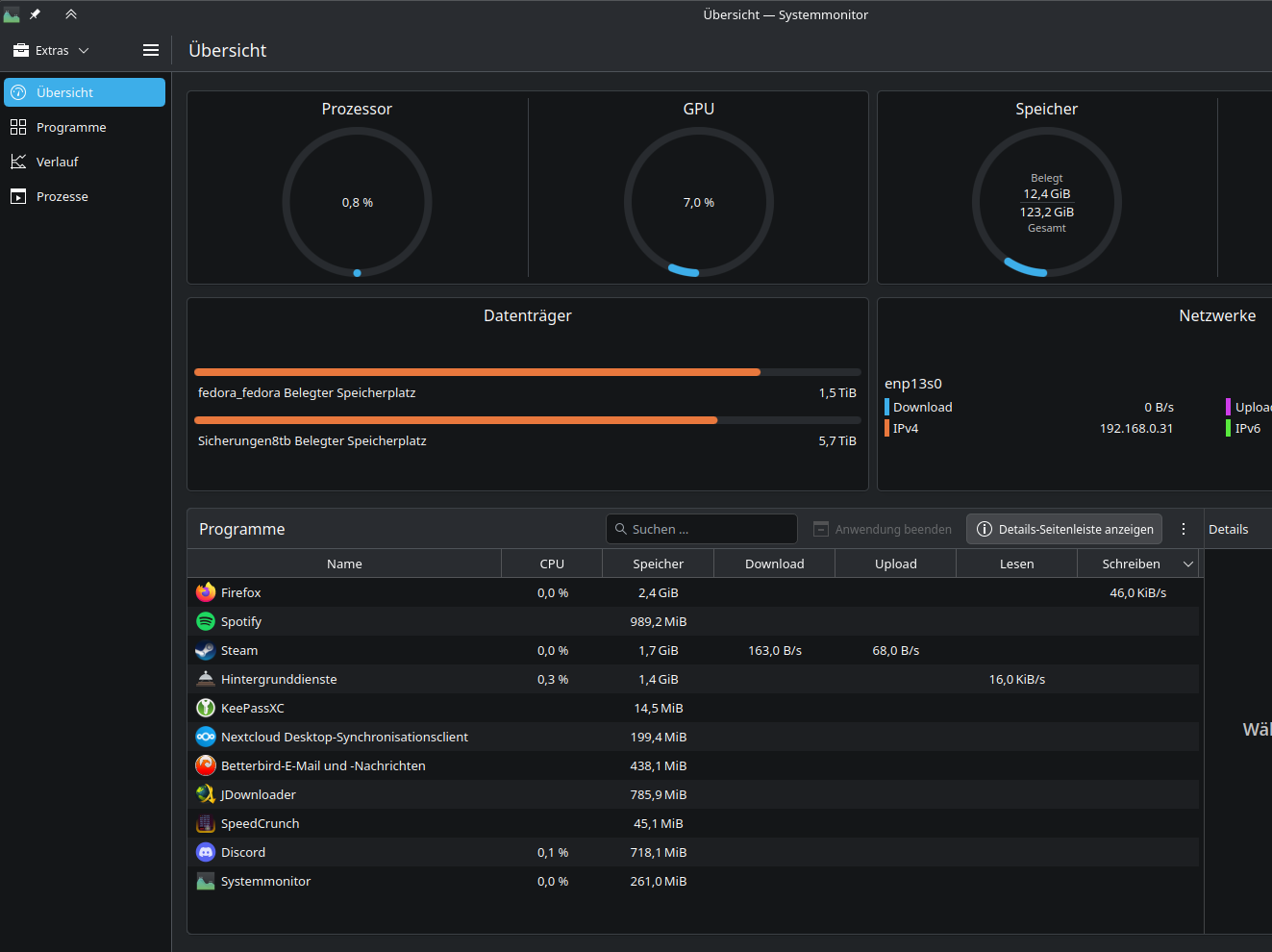Expand the Schreiben column sort arrow
The width and height of the screenshot is (1272, 952).
pyautogui.click(x=1188, y=564)
